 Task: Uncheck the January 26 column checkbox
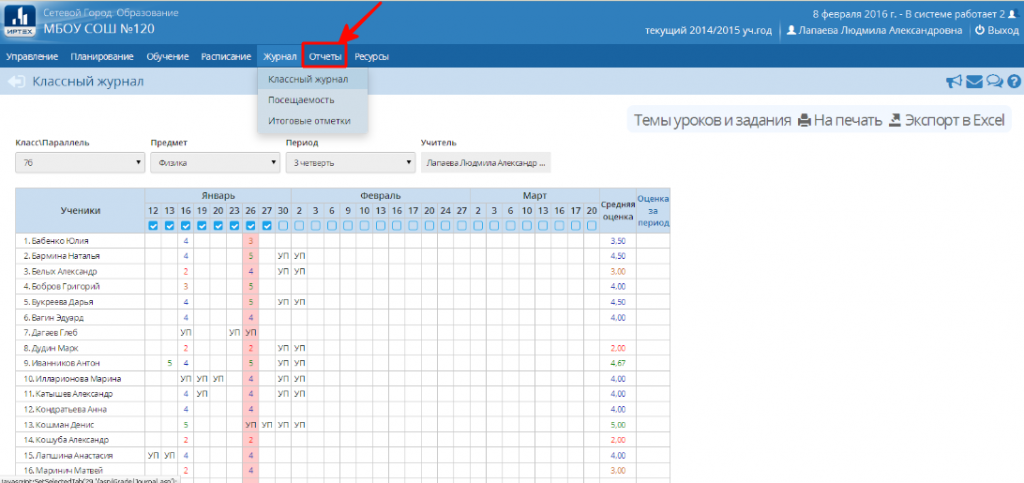pyautogui.click(x=250, y=226)
